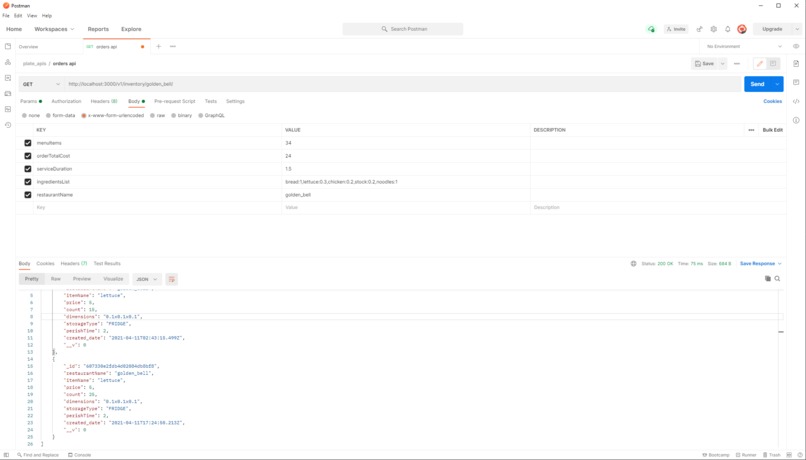Click the blue Send button
806x460 pixels.
coord(758,84)
